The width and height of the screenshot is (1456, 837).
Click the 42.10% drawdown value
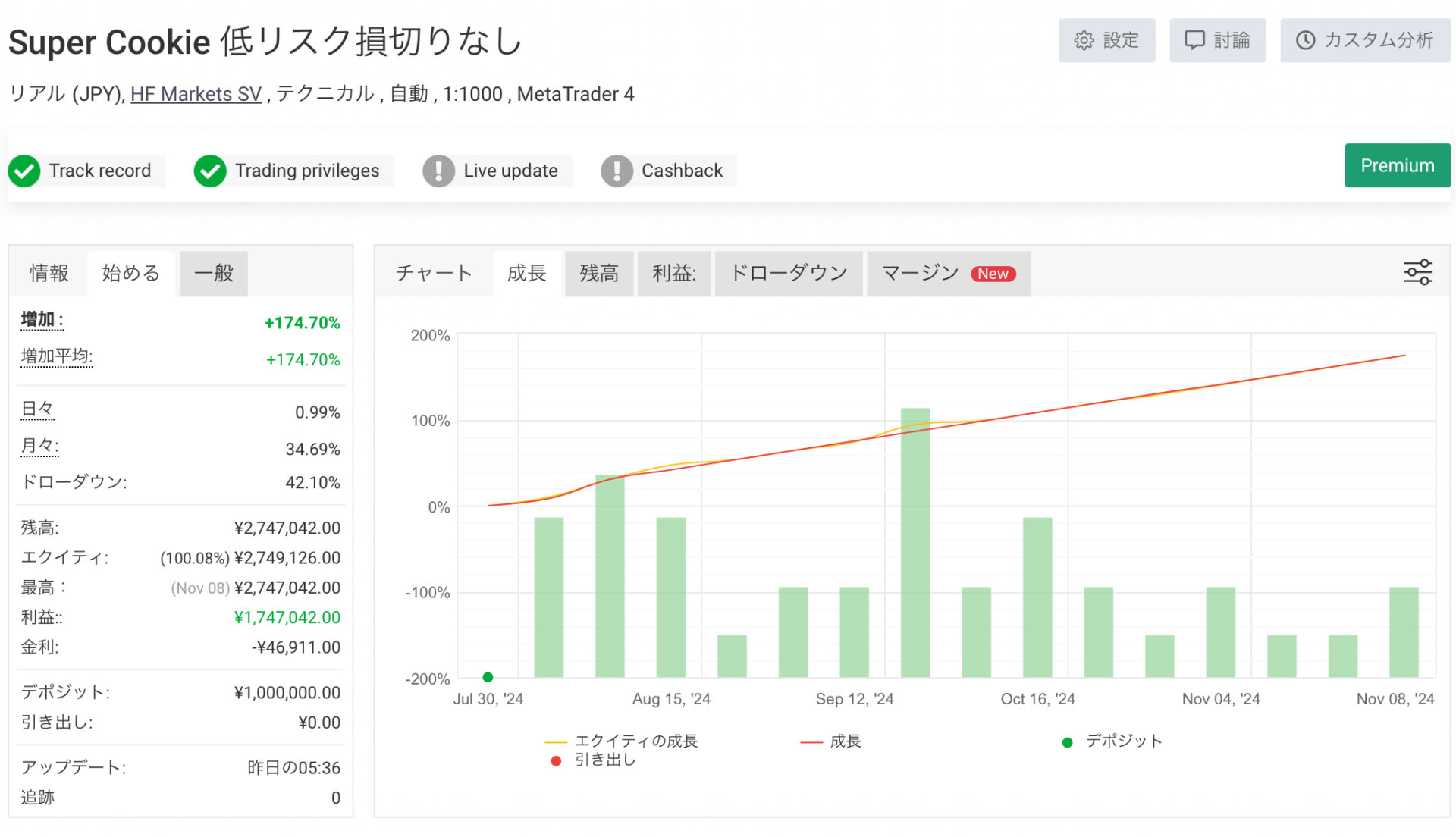(312, 483)
